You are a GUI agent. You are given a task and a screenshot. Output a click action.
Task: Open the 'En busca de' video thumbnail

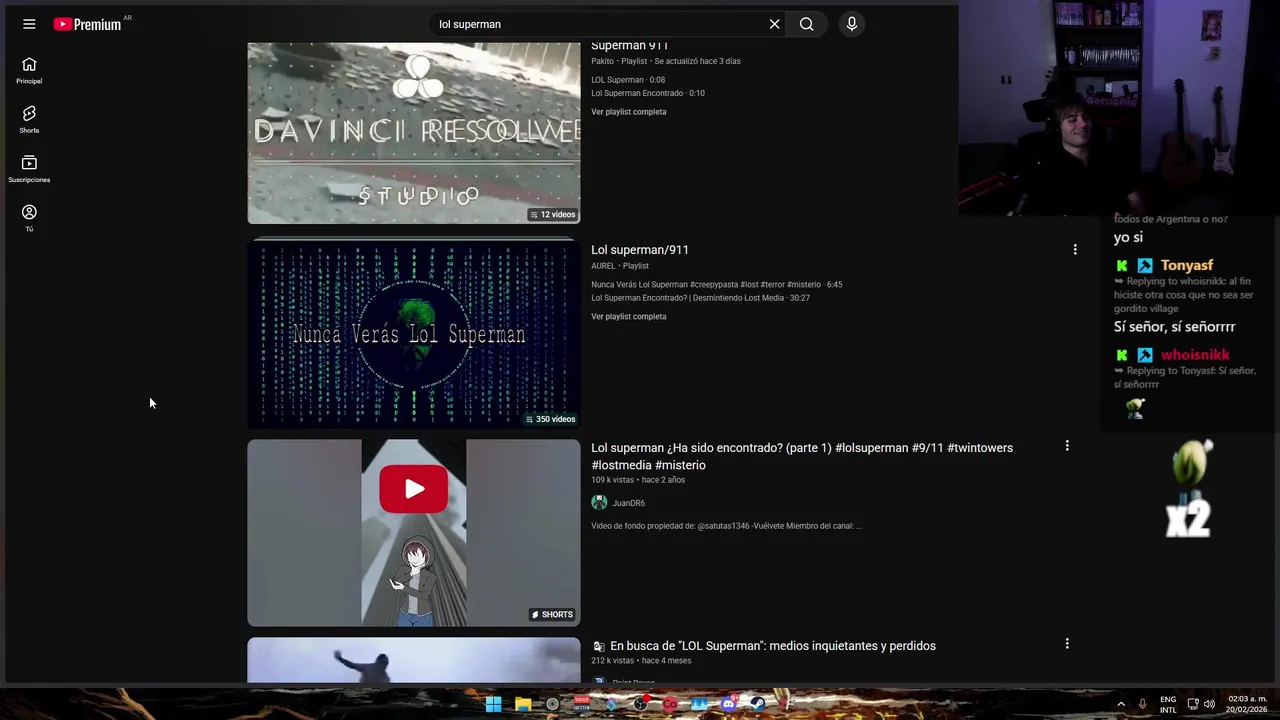coord(414,661)
